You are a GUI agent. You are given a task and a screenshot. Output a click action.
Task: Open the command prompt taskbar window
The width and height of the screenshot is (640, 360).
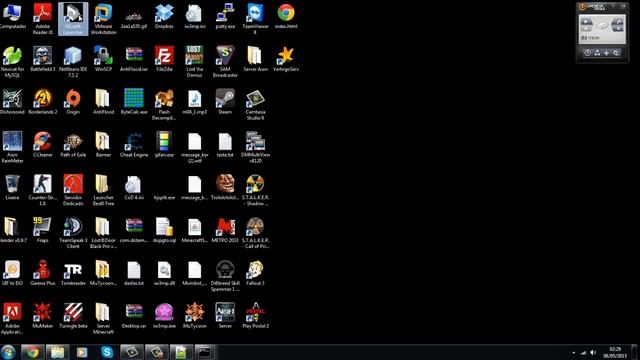coord(205,352)
